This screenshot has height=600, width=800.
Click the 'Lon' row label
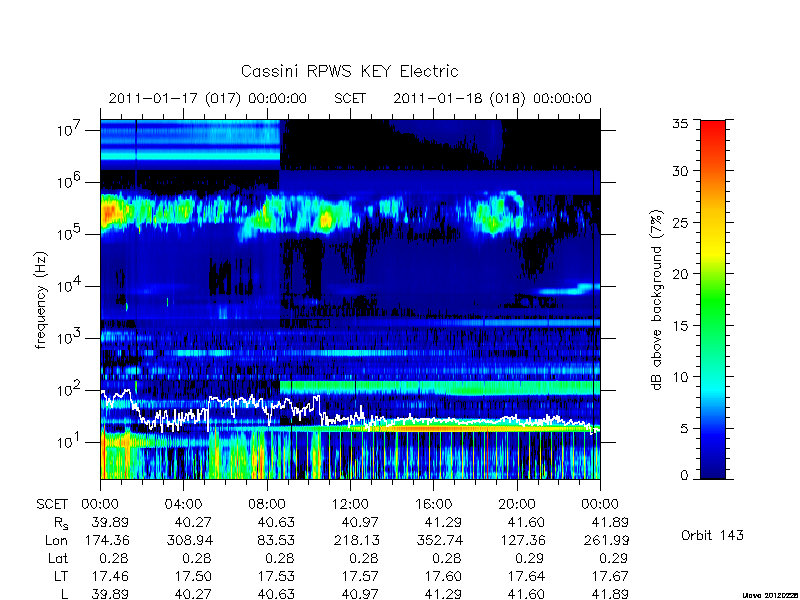56,540
